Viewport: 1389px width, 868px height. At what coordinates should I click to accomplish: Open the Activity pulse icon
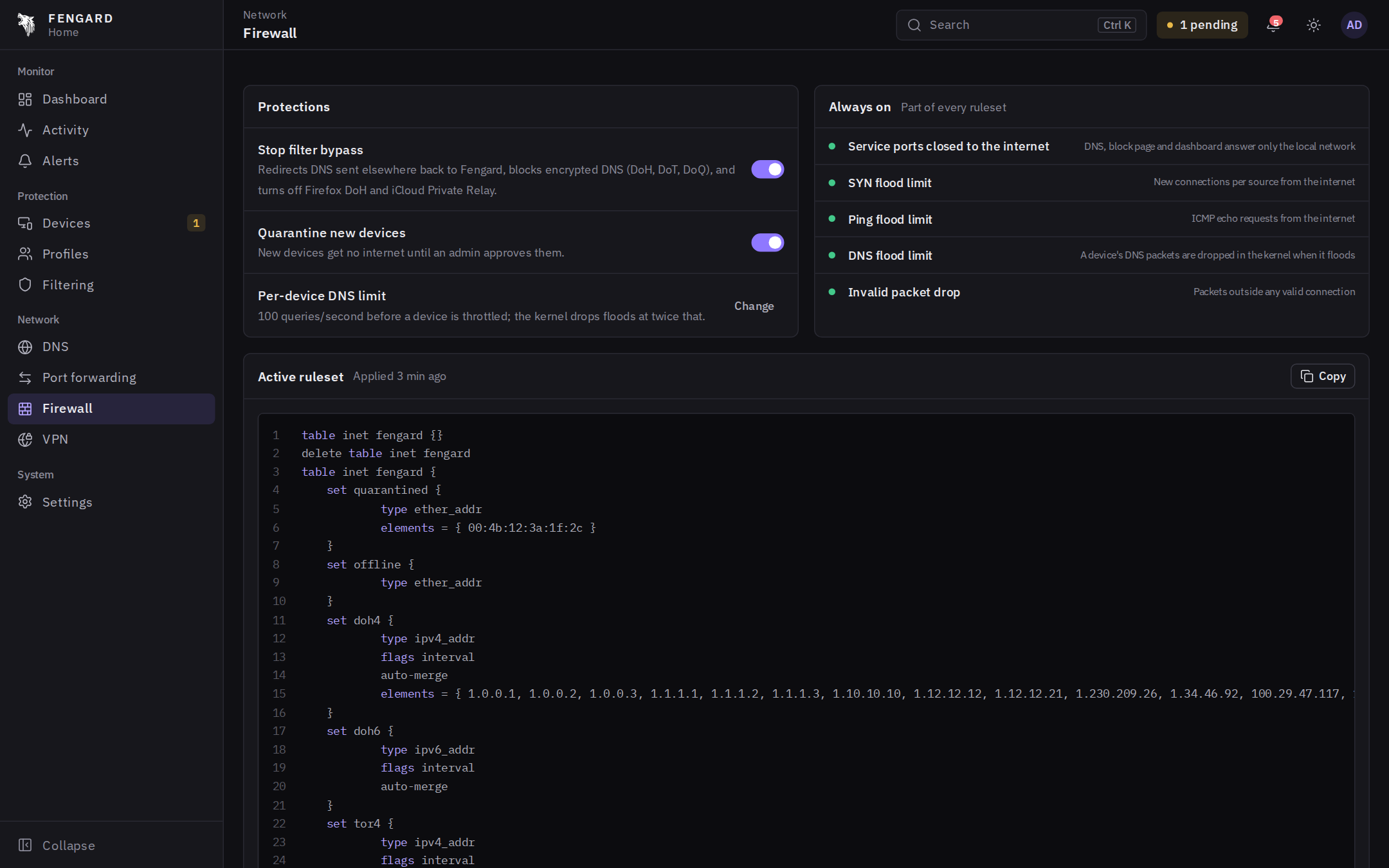click(x=25, y=130)
